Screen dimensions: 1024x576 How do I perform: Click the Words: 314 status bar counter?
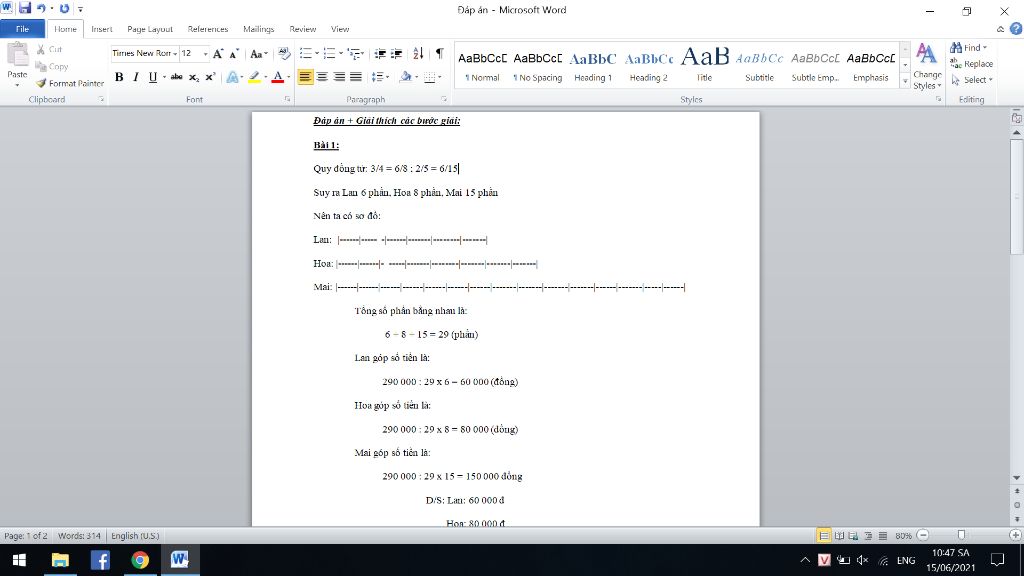[x=79, y=536]
